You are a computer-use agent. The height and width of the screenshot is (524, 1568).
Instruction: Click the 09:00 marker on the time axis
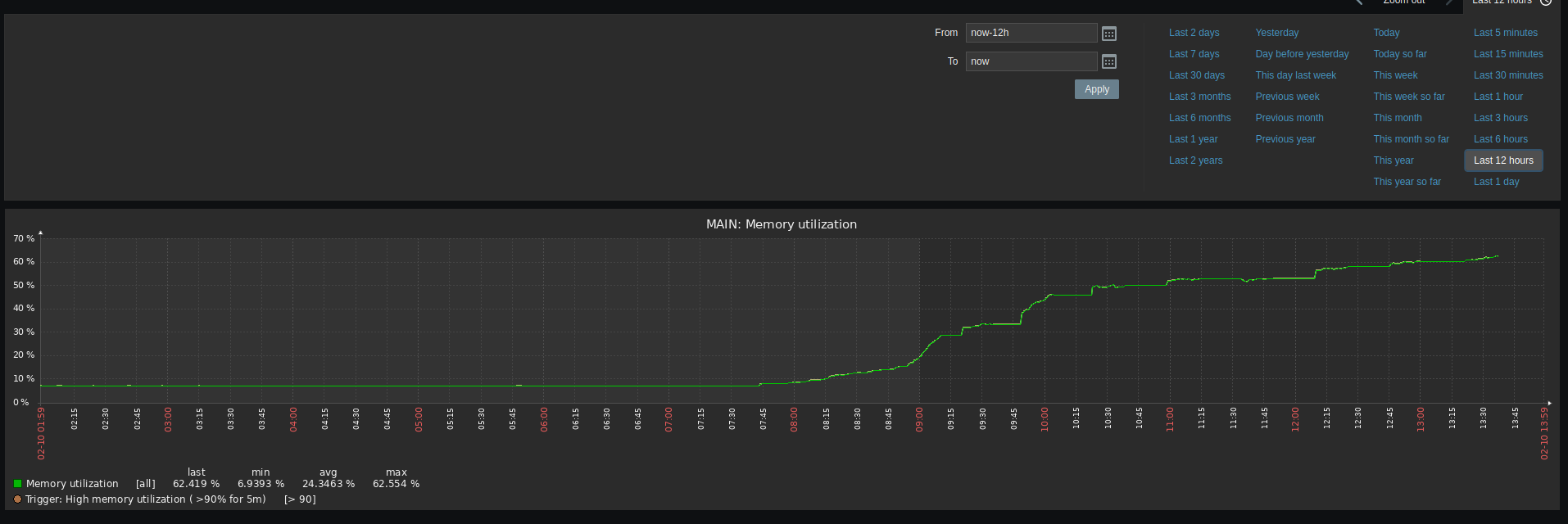tap(919, 419)
